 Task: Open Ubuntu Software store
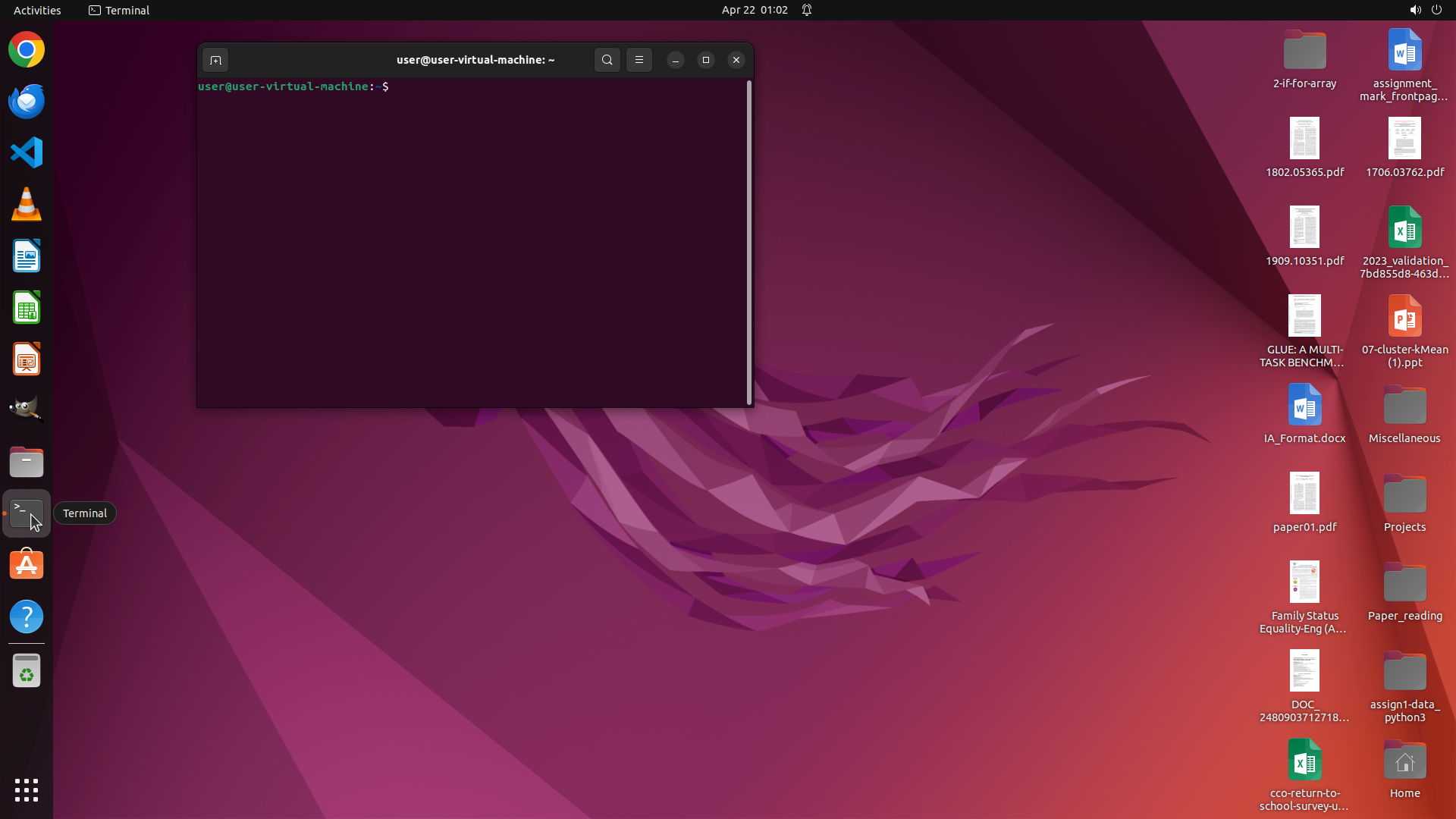point(27,565)
